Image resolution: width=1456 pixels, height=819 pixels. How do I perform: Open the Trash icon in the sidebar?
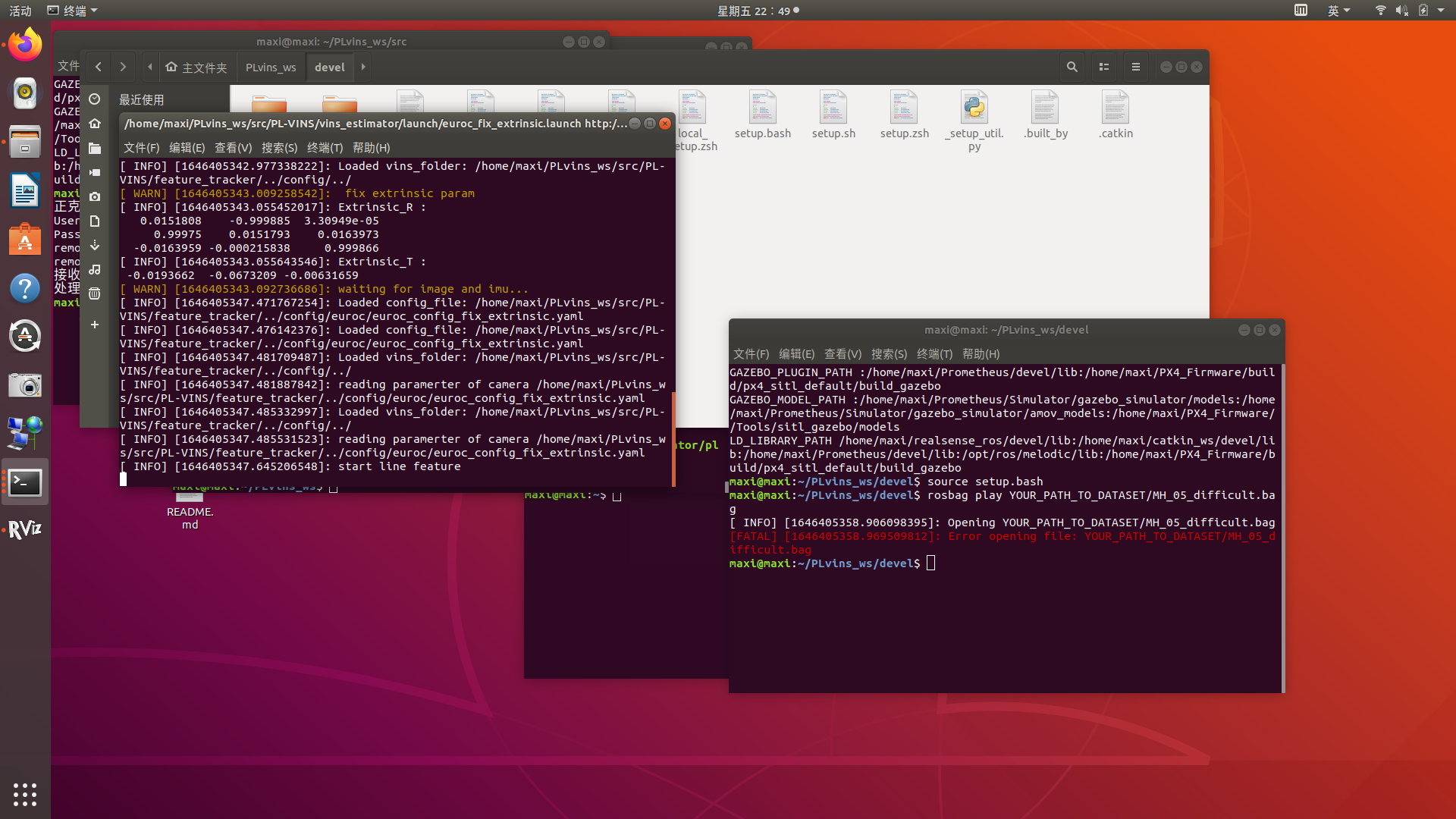click(x=95, y=294)
